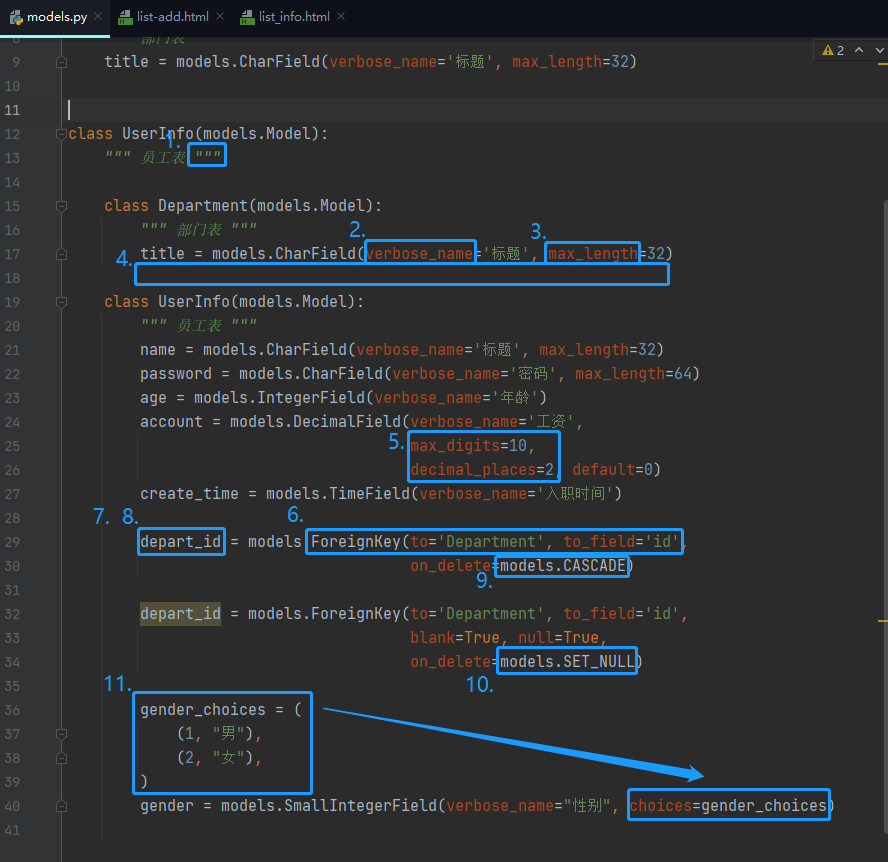Place cursor on empty line 11
The height and width of the screenshot is (862, 888).
point(476,110)
